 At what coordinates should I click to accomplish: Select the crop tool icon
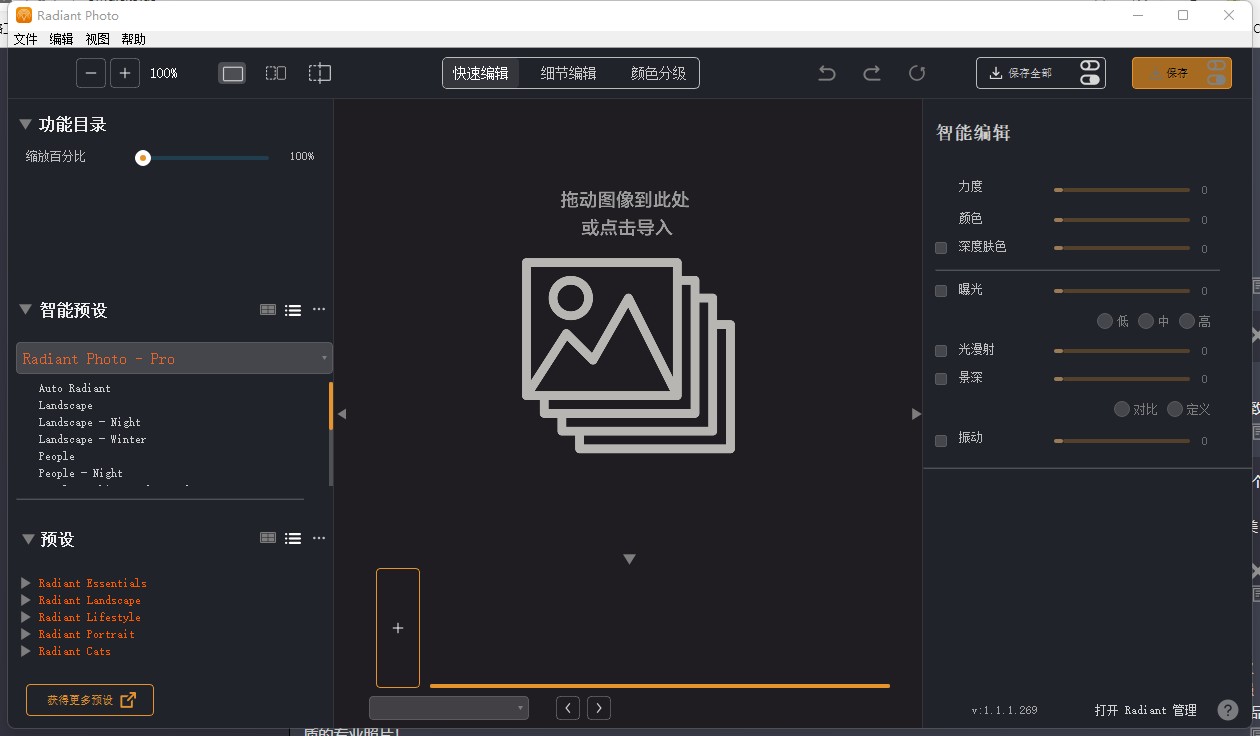pos(319,73)
